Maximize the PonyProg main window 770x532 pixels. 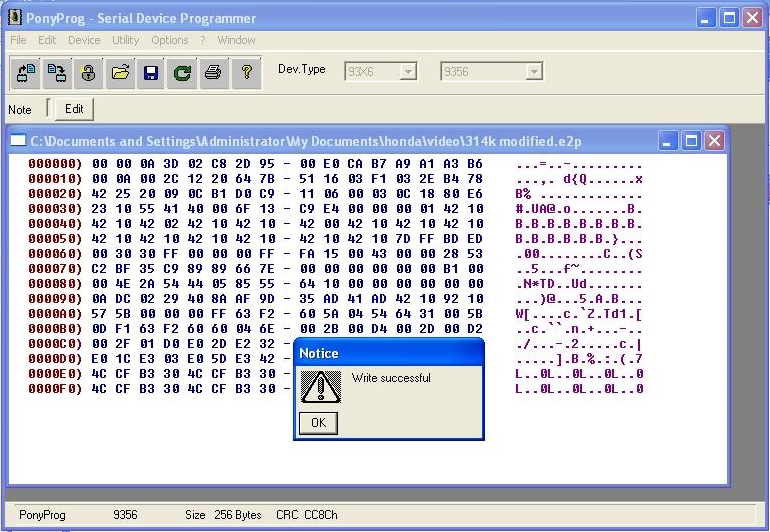click(729, 18)
